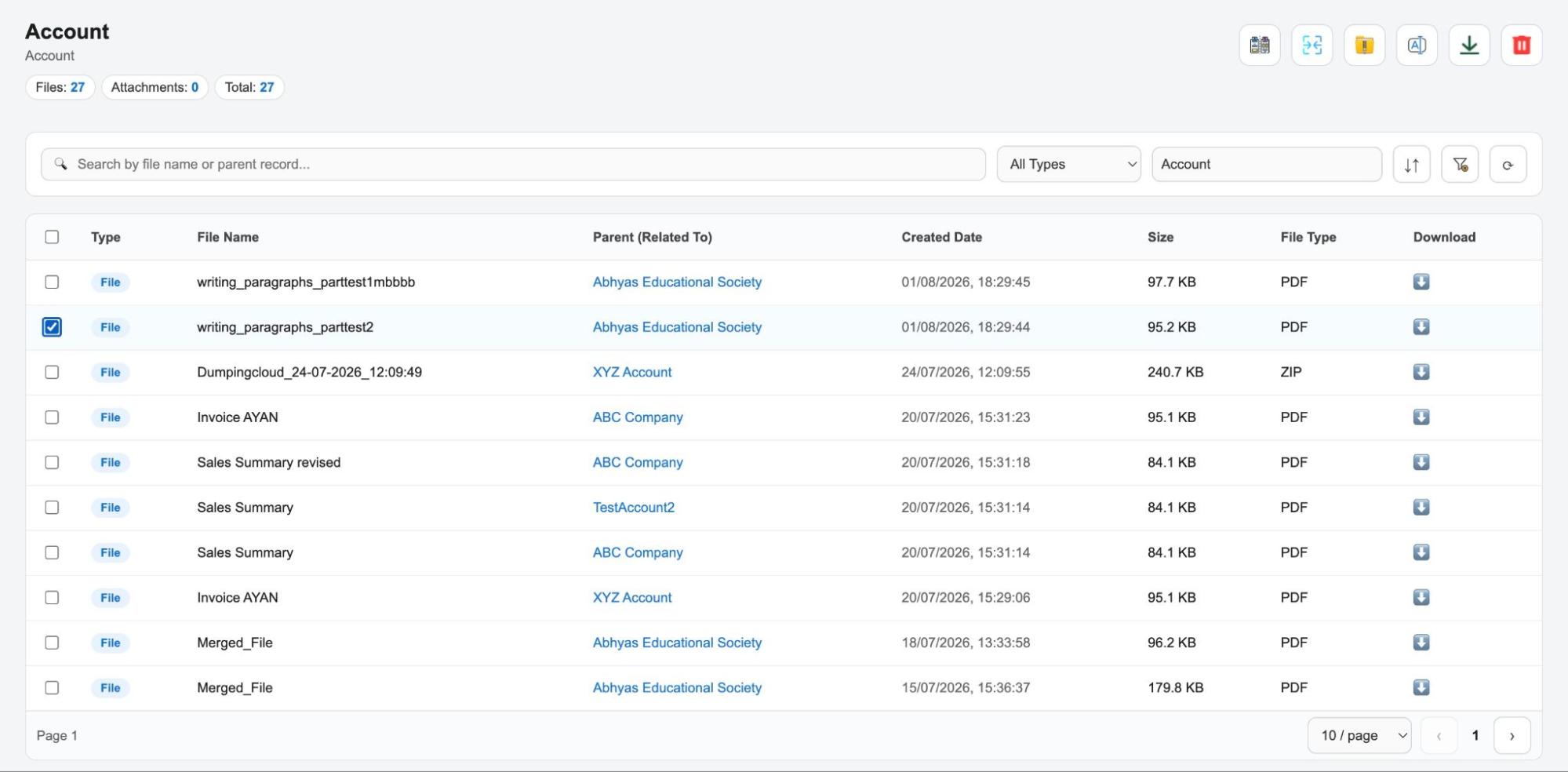Open Abhyas Educational Society link dated 15/07/2026
Viewport: 1568px width, 772px height.
tap(677, 688)
